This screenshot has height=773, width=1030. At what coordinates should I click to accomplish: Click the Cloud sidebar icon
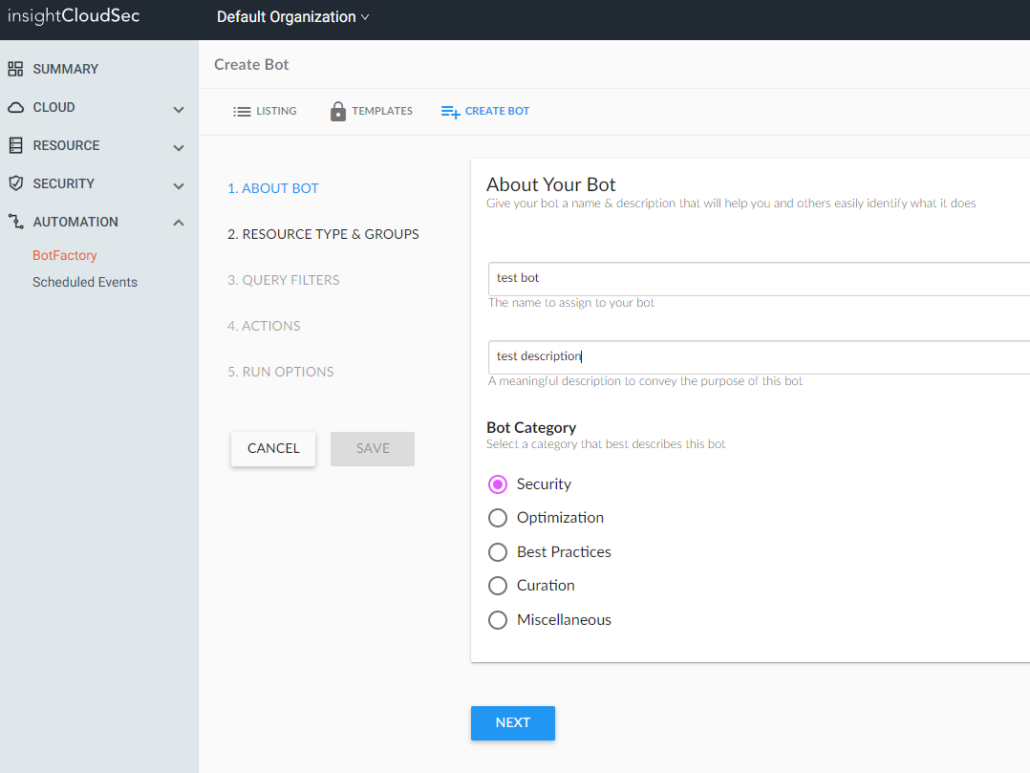[x=18, y=107]
